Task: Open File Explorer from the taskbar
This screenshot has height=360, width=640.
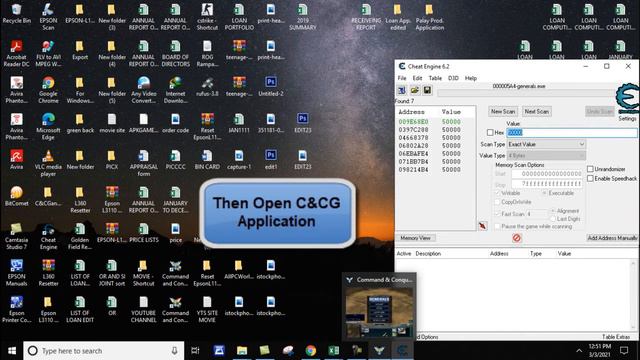Action: (242, 350)
